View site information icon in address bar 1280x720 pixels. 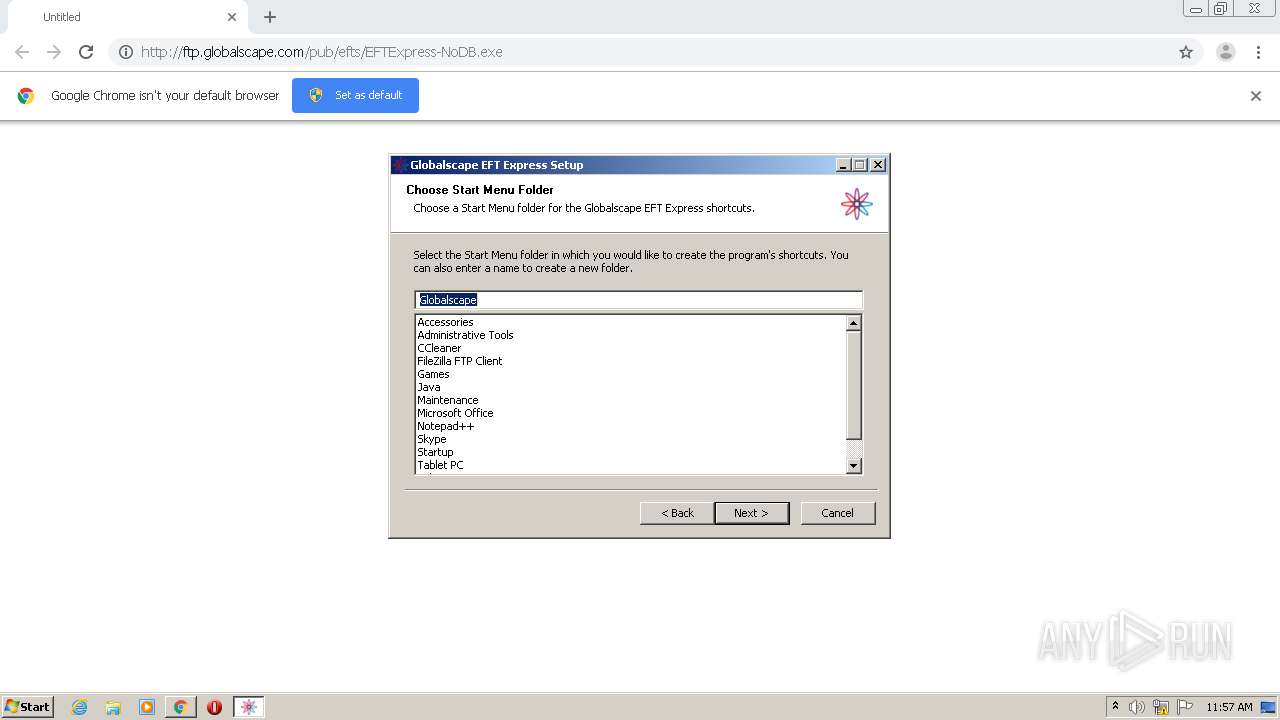coord(126,52)
